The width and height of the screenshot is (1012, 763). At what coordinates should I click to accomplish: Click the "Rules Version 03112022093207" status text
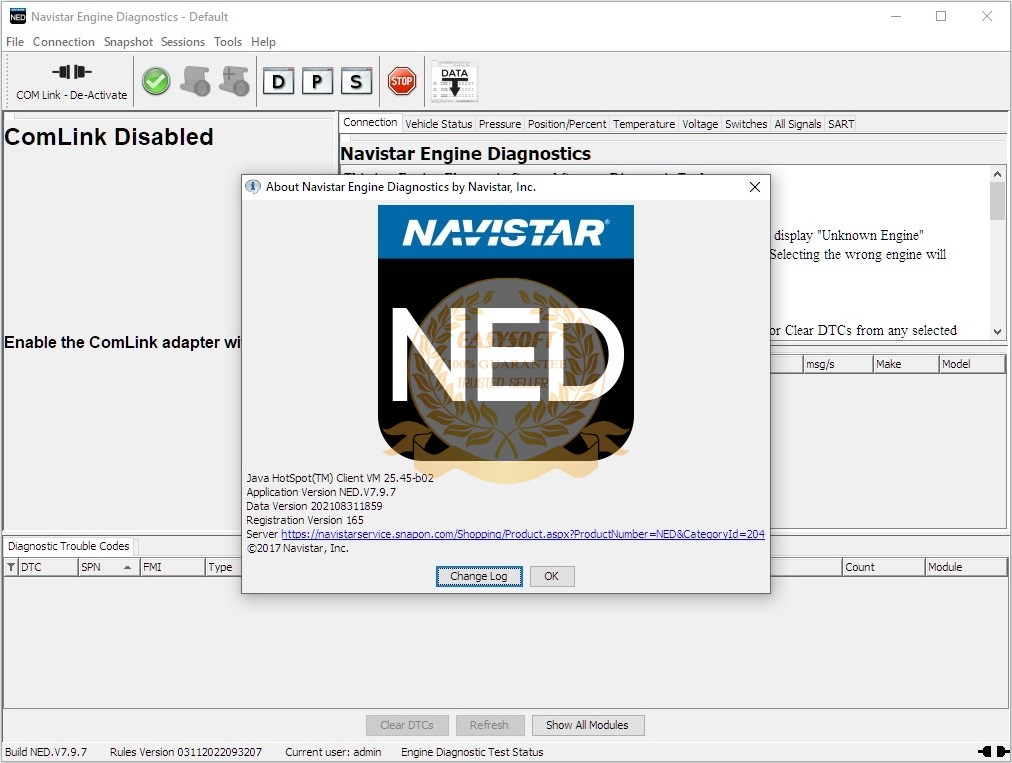click(x=186, y=752)
